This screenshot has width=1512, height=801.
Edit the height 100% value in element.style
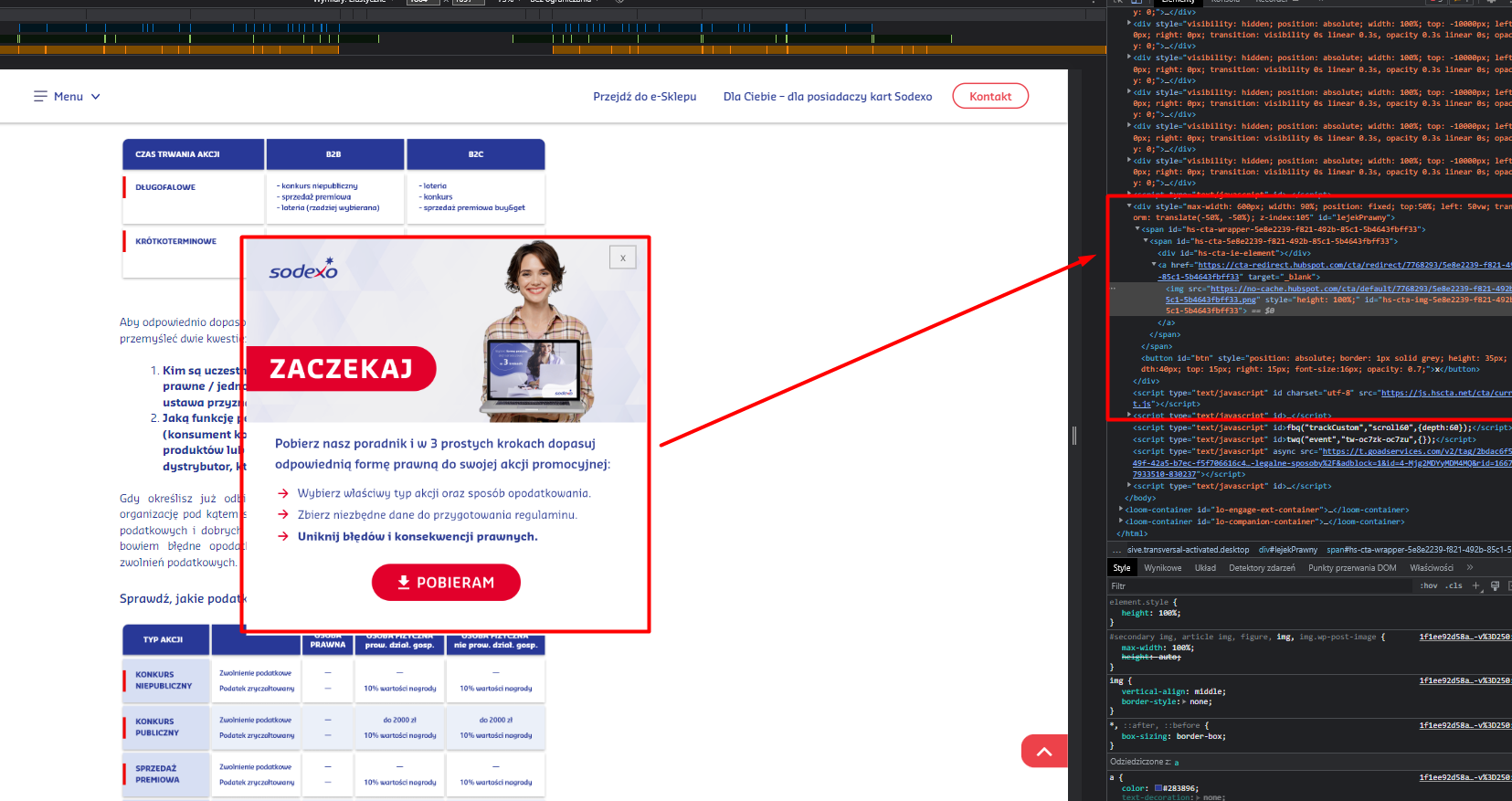(1169, 613)
